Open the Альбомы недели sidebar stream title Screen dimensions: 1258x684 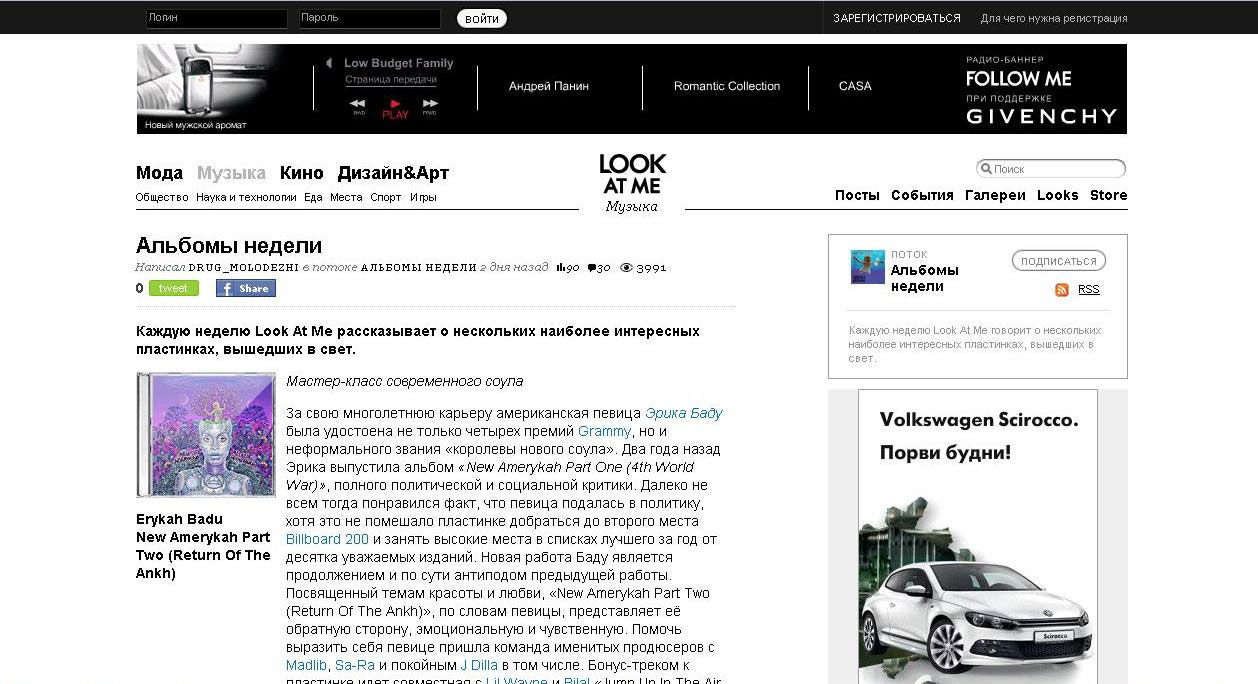[924, 278]
